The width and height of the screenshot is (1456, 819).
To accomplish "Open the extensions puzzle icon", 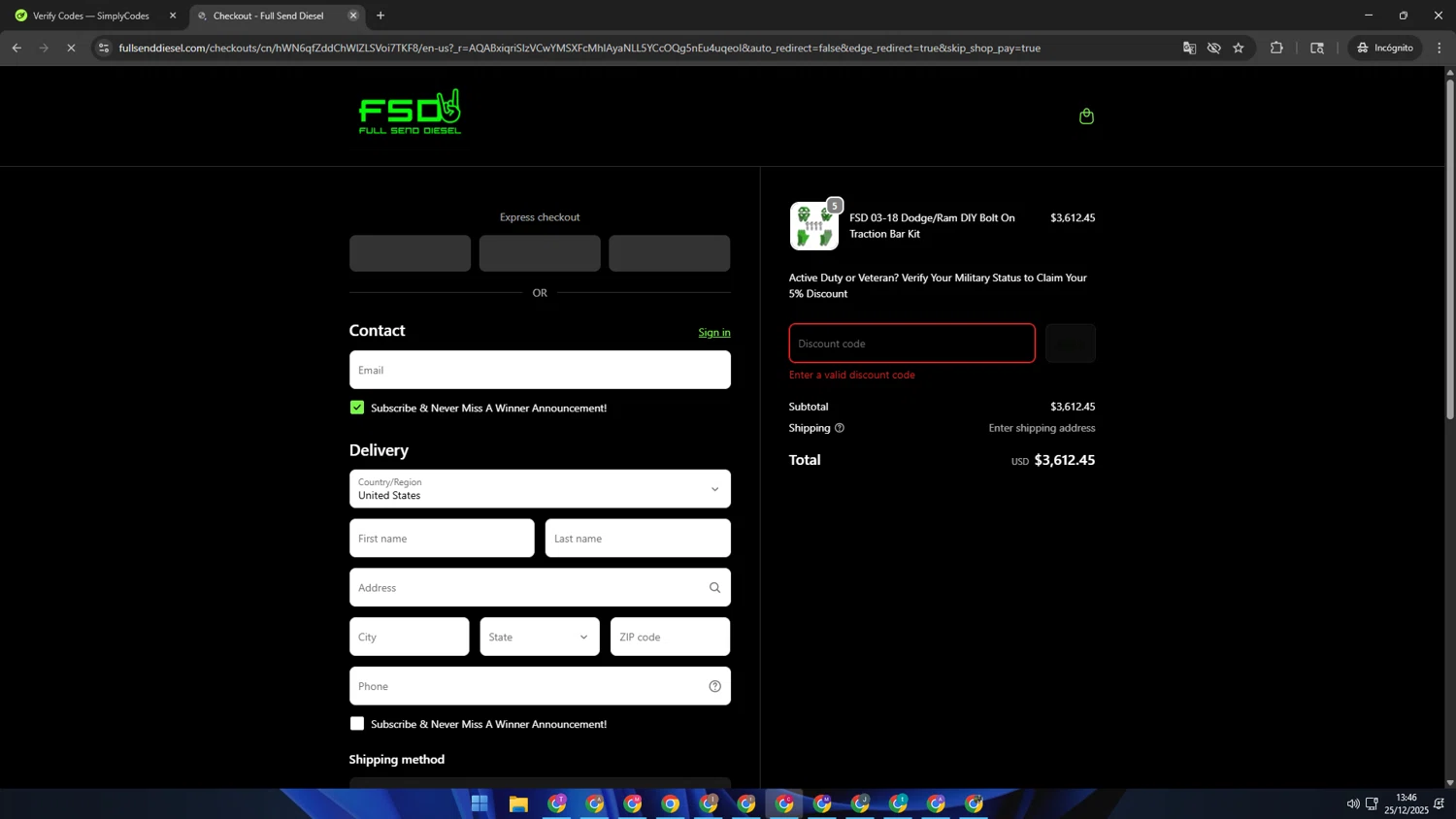I will (1276, 48).
